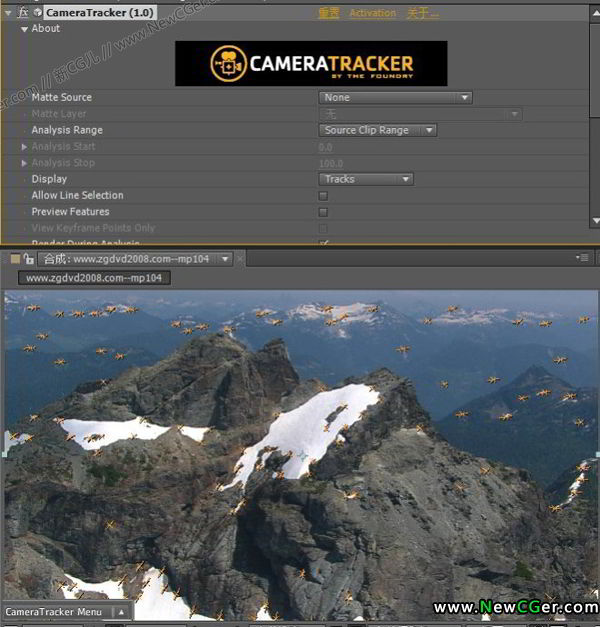Select the Allow Line Selection label
Viewport: 600px width, 627px height.
click(x=78, y=196)
